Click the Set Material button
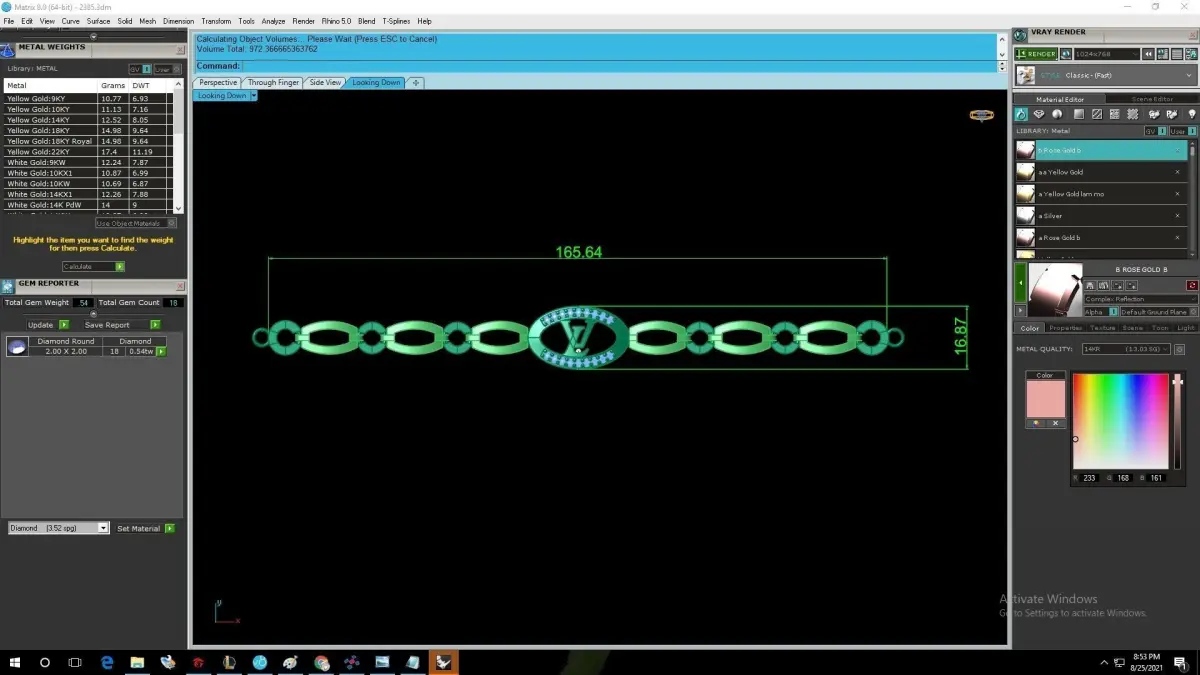This screenshot has height=675, width=1200. coord(145,528)
